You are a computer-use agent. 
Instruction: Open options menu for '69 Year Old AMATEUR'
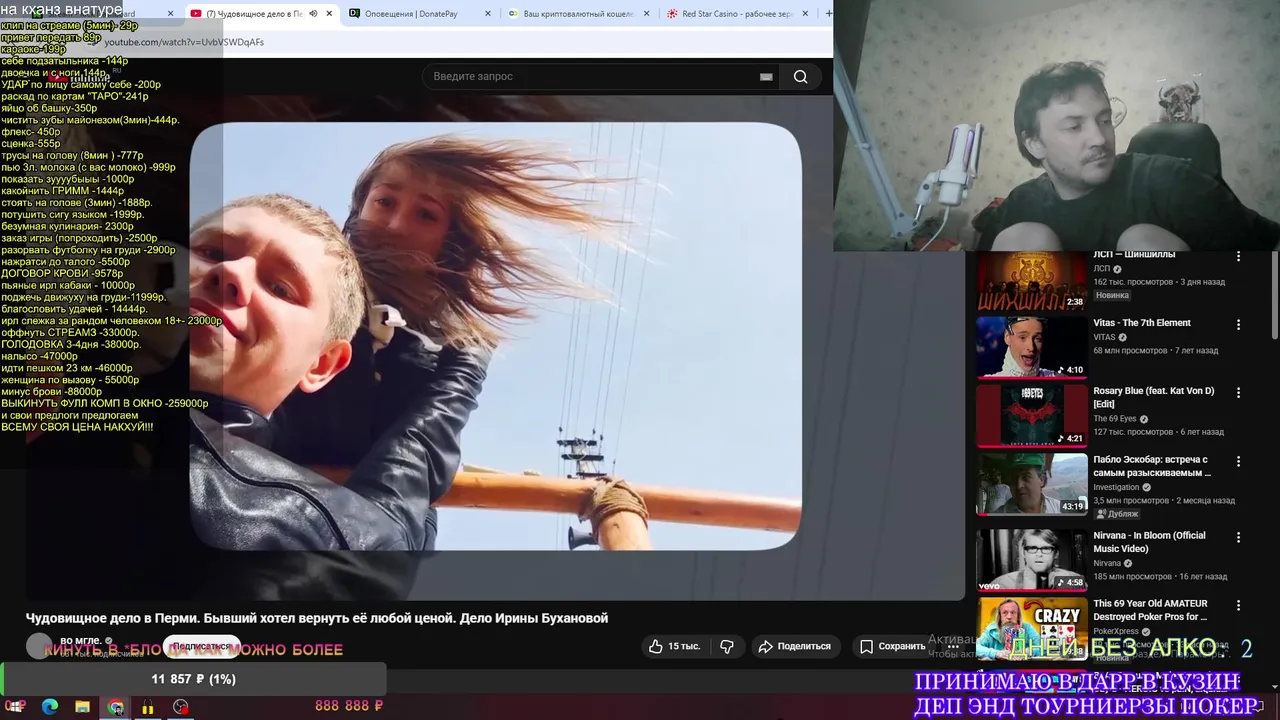tap(1238, 605)
